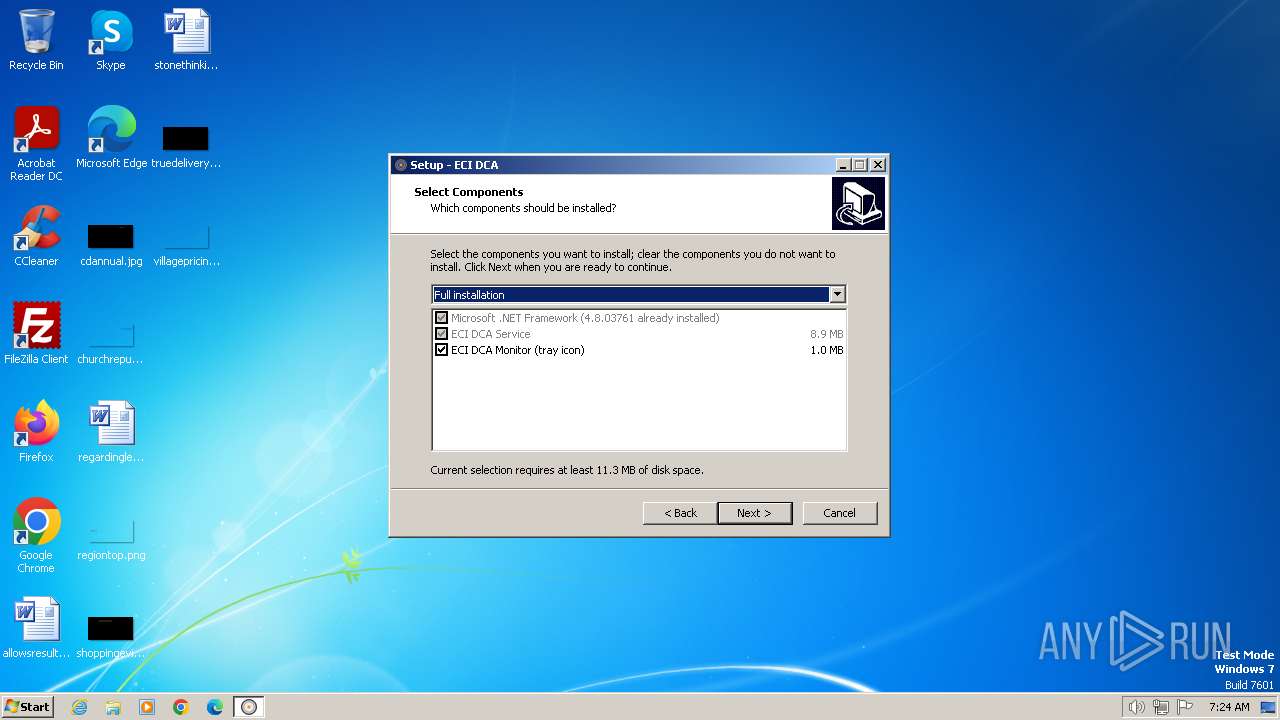Open Firefox desktop shortcut
This screenshot has width=1280, height=720.
[36, 432]
